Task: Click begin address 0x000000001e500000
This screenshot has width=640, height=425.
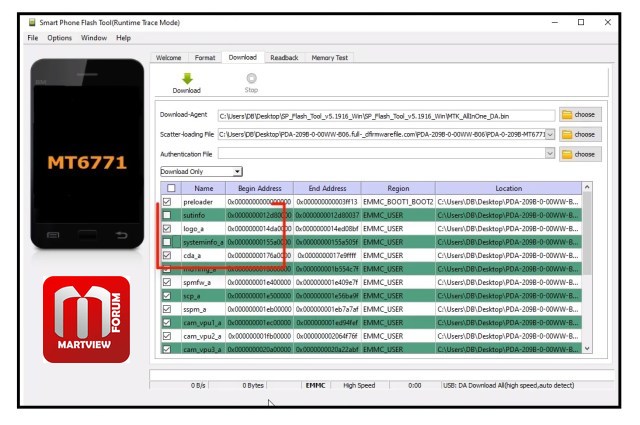Action: coord(260,296)
